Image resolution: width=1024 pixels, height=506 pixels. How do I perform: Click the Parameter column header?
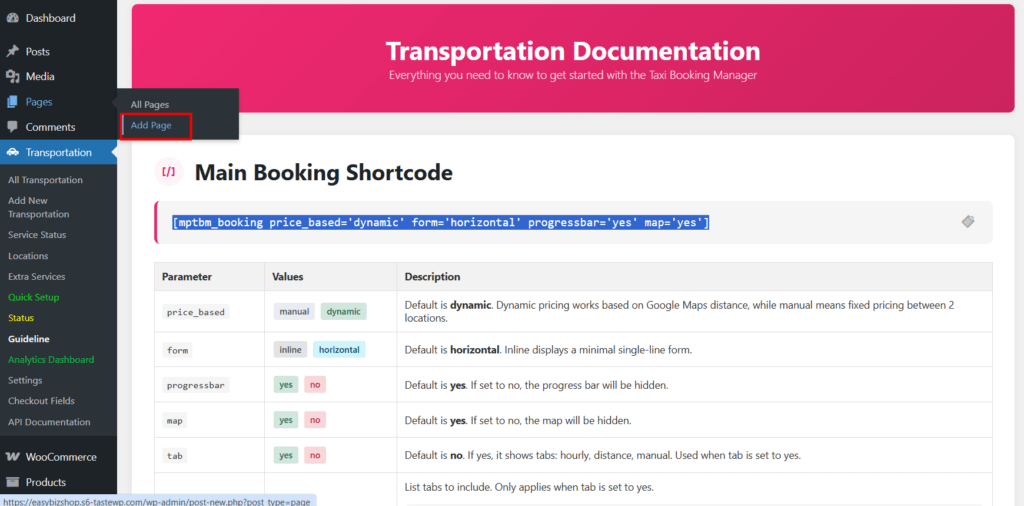(x=210, y=277)
